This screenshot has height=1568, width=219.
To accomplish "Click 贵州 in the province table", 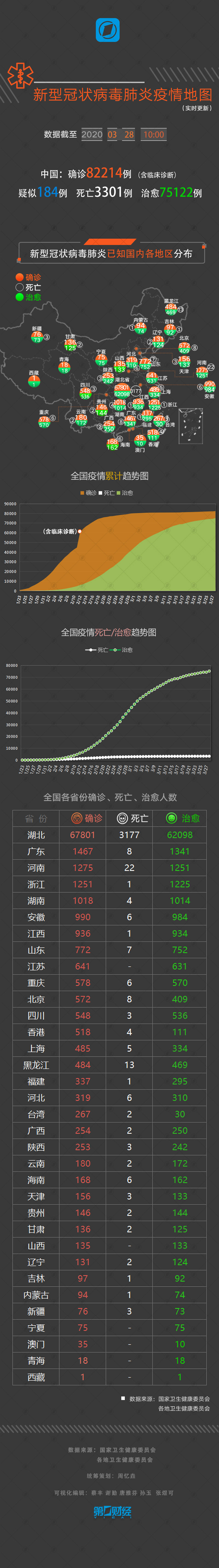I will point(36,1213).
